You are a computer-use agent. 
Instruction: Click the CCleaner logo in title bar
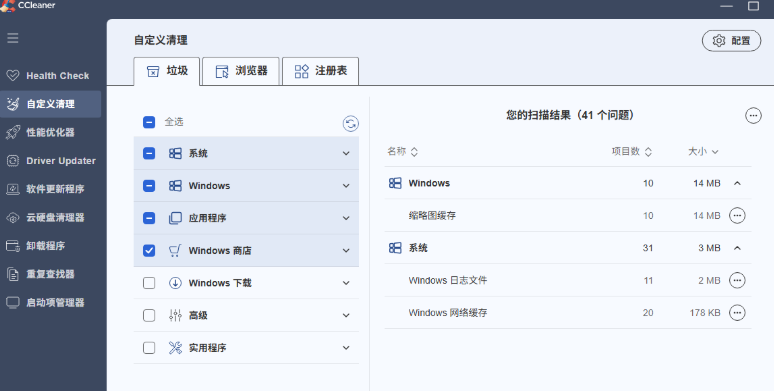click(x=8, y=5)
